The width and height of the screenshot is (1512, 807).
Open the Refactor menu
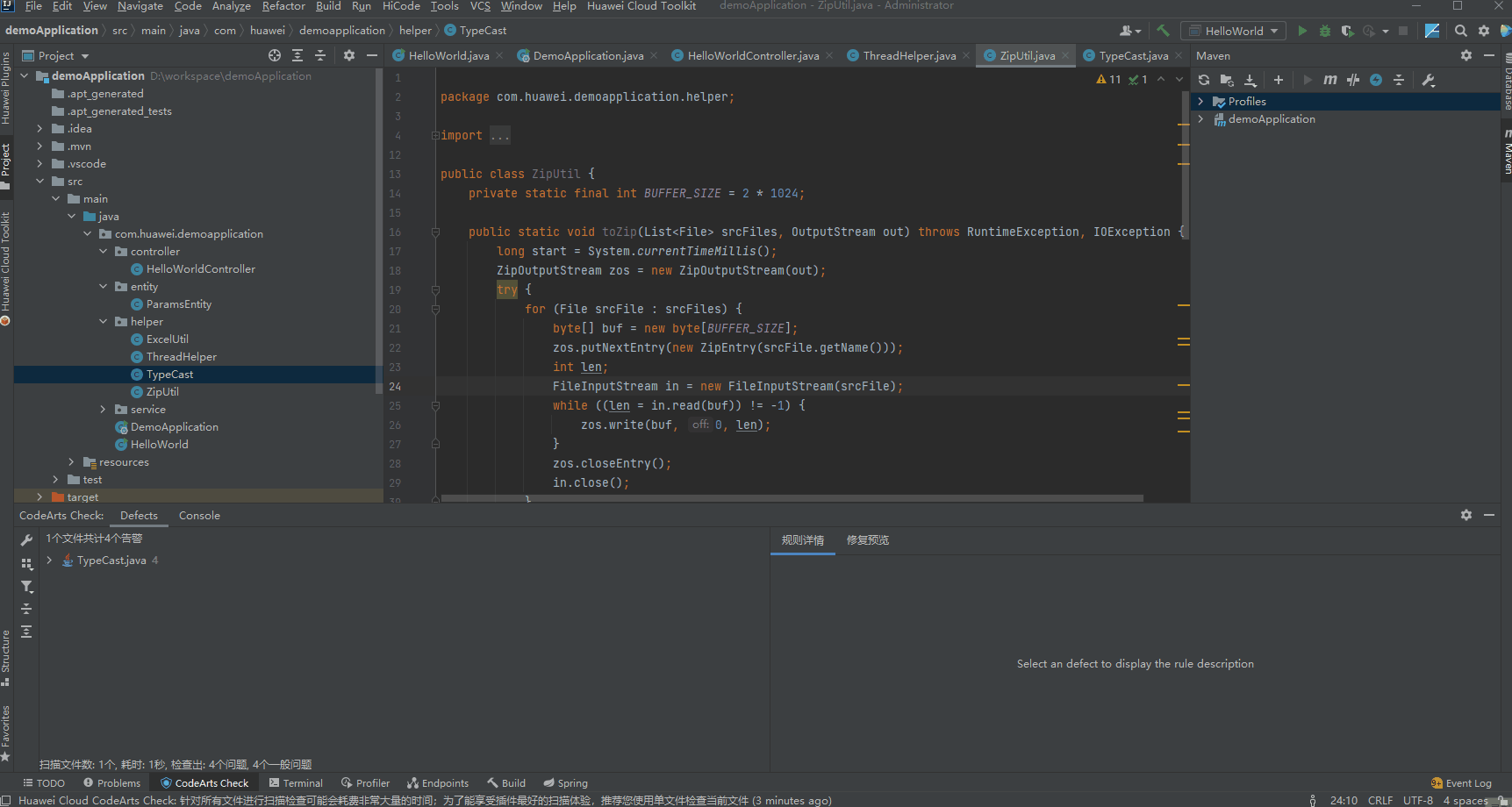(x=283, y=6)
